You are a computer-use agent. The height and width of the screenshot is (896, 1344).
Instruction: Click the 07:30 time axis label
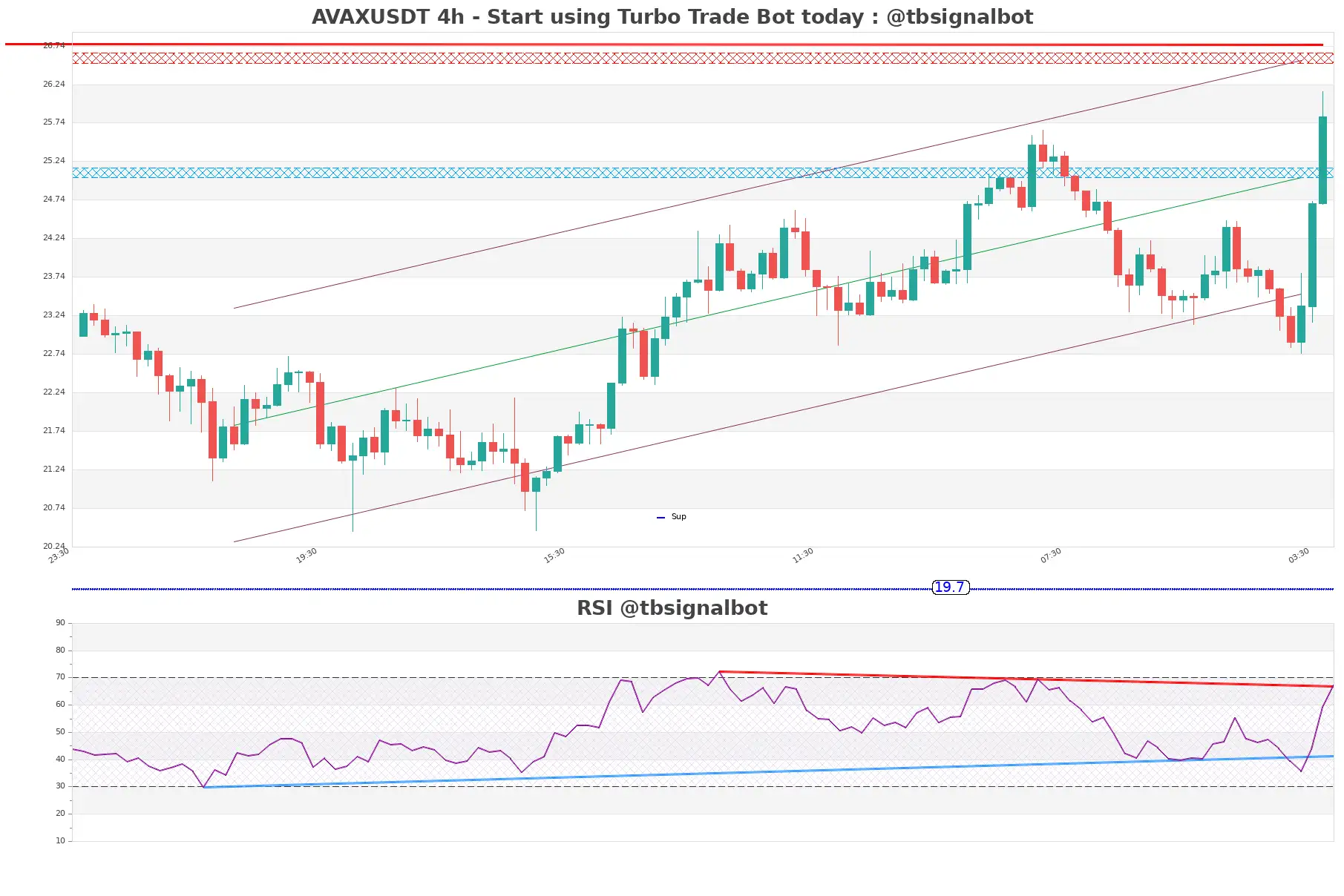pyautogui.click(x=1051, y=556)
